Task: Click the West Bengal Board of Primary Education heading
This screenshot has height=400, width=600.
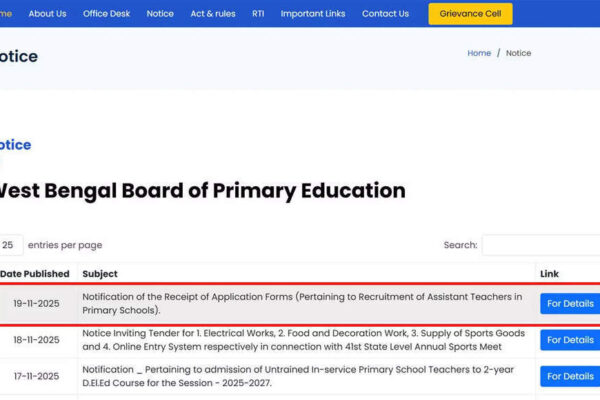Action: pyautogui.click(x=203, y=191)
